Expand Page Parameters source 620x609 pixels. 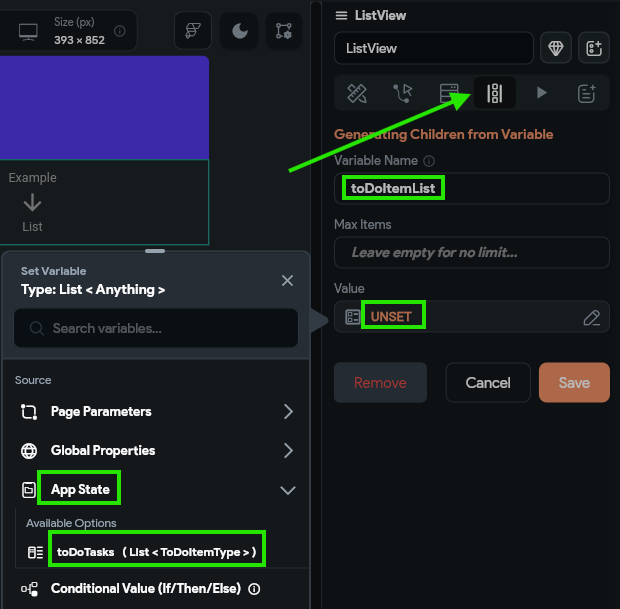157,412
